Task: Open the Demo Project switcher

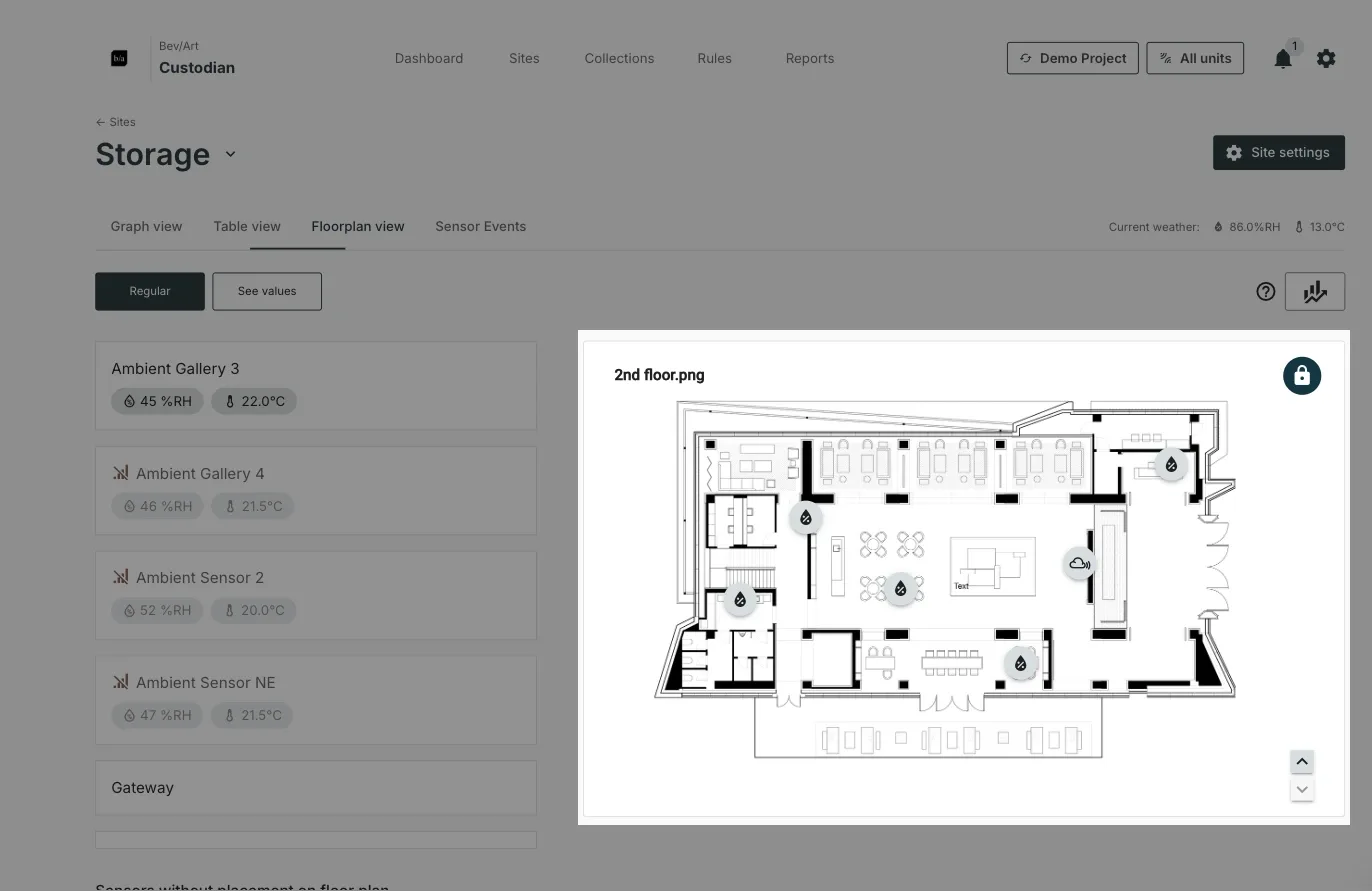Action: tap(1073, 58)
